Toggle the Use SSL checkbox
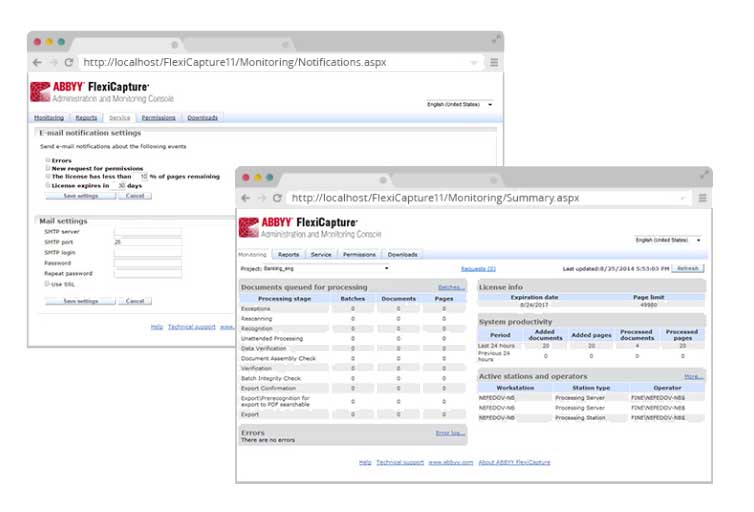754x512 pixels. pos(47,284)
